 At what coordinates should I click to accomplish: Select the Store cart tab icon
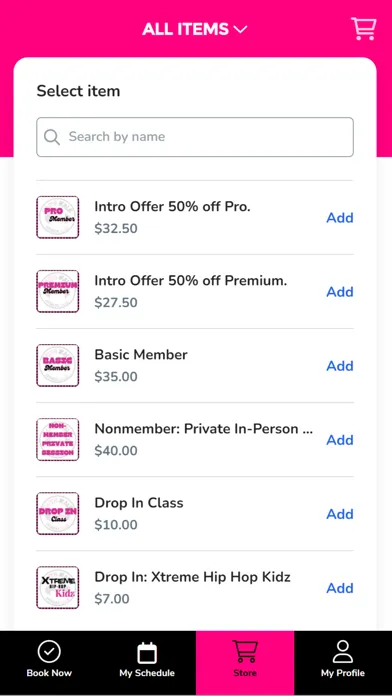coord(245,652)
